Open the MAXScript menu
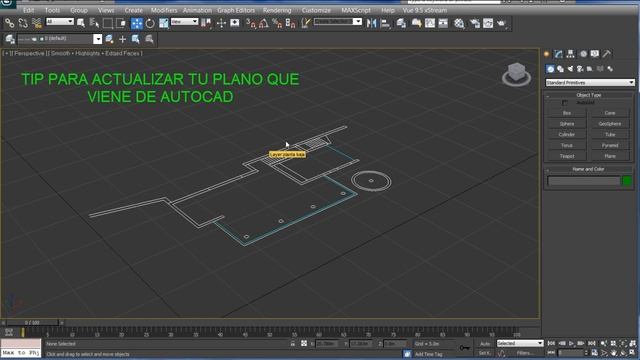 pos(356,10)
